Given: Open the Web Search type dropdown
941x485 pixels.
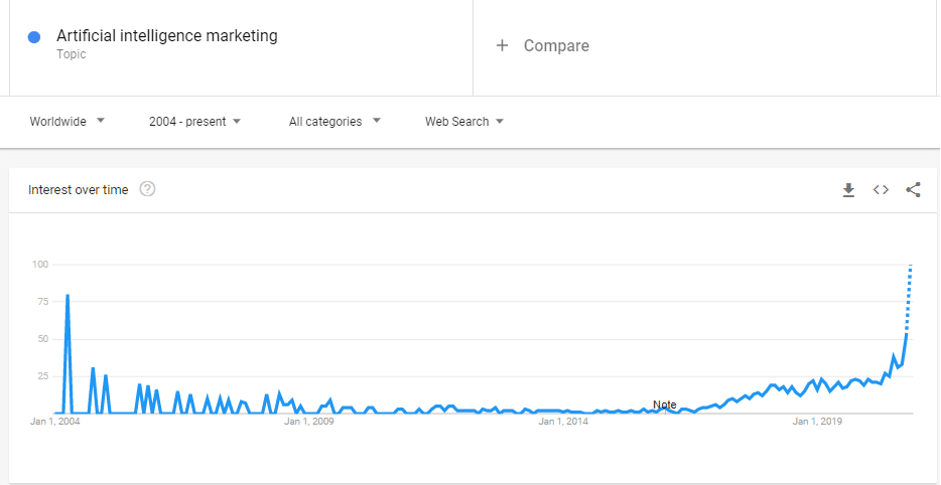Looking at the screenshot, I should click(464, 122).
